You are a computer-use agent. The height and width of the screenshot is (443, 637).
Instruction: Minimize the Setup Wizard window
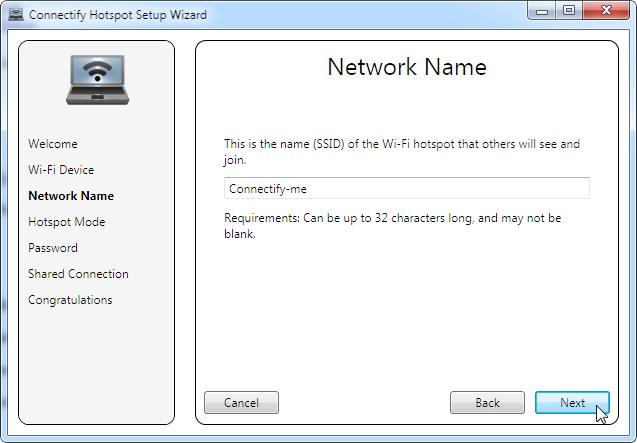point(542,10)
